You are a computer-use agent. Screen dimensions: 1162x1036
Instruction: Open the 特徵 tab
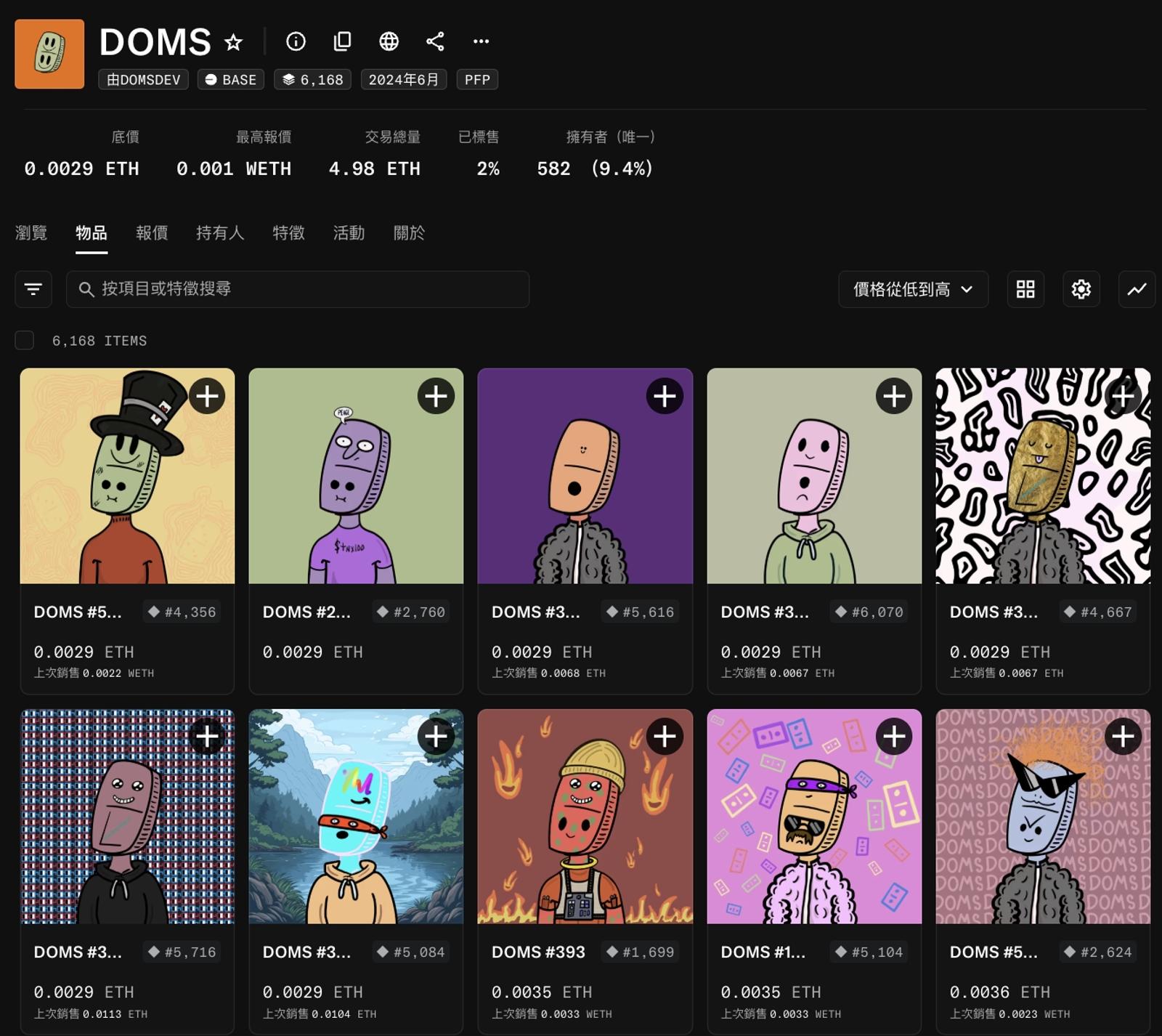(x=288, y=232)
